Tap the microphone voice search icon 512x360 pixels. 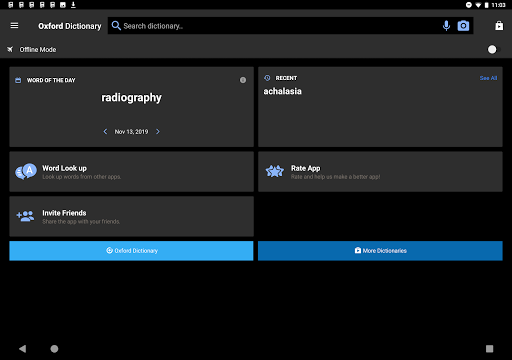tap(446, 26)
